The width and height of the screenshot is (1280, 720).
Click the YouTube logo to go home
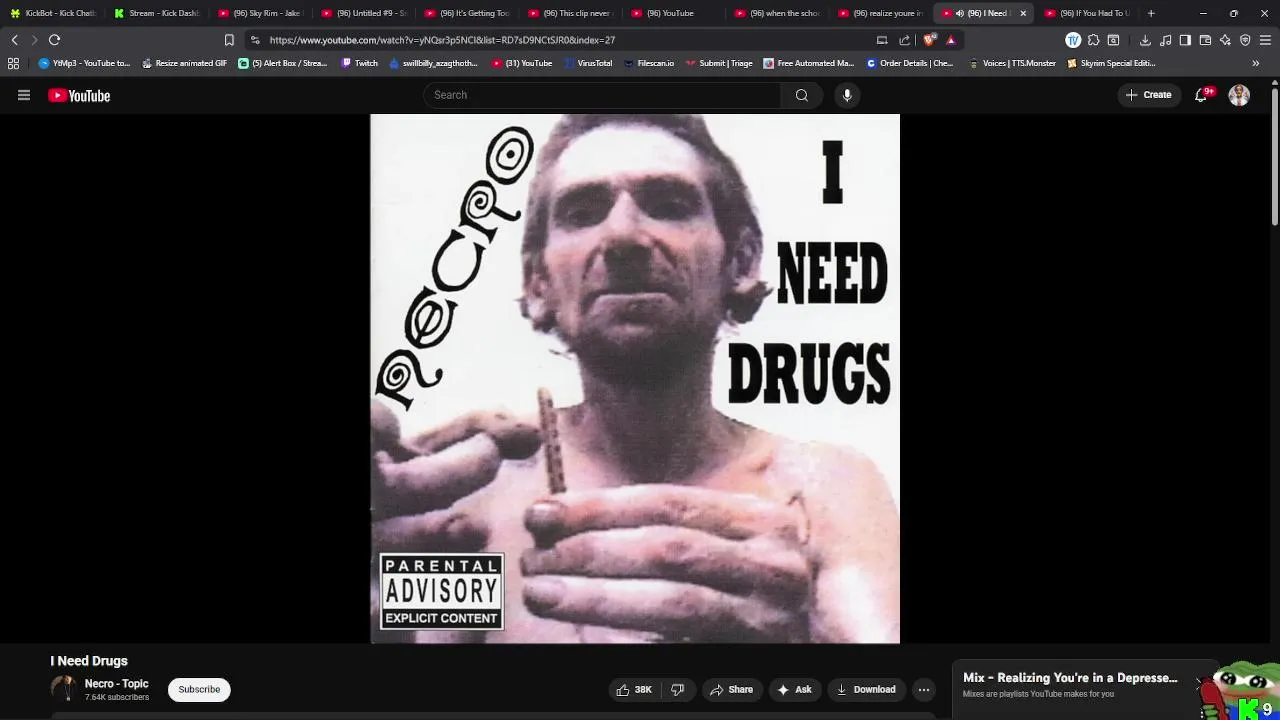79,96
